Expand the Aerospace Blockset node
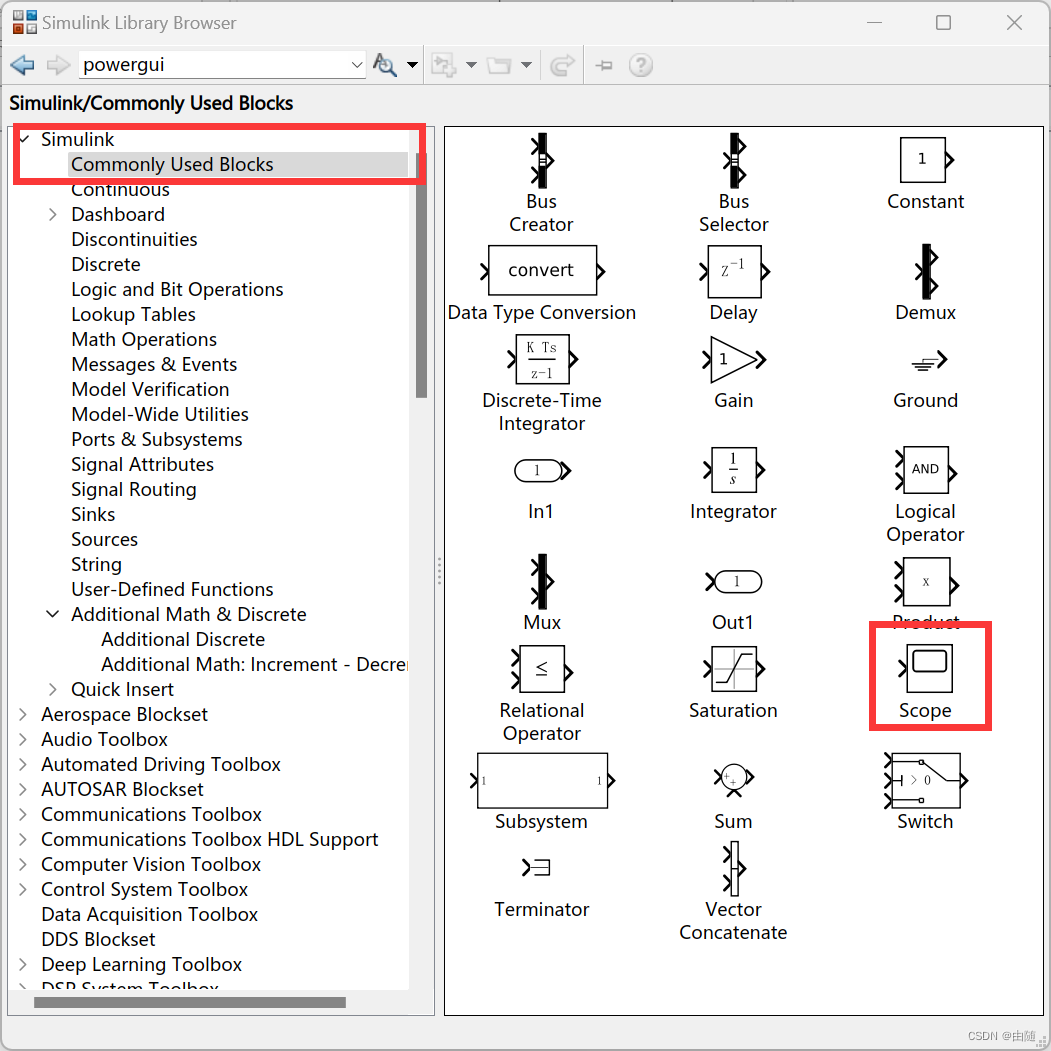The height and width of the screenshot is (1051, 1051). (23, 714)
